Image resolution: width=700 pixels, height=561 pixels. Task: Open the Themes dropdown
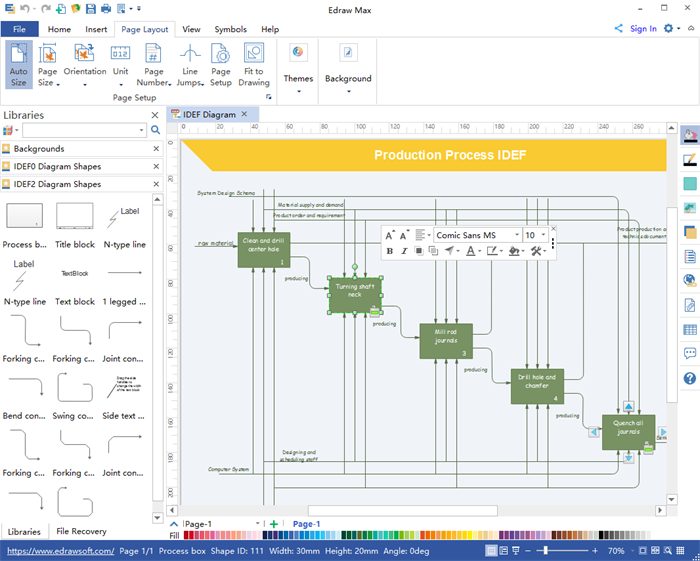click(x=298, y=78)
